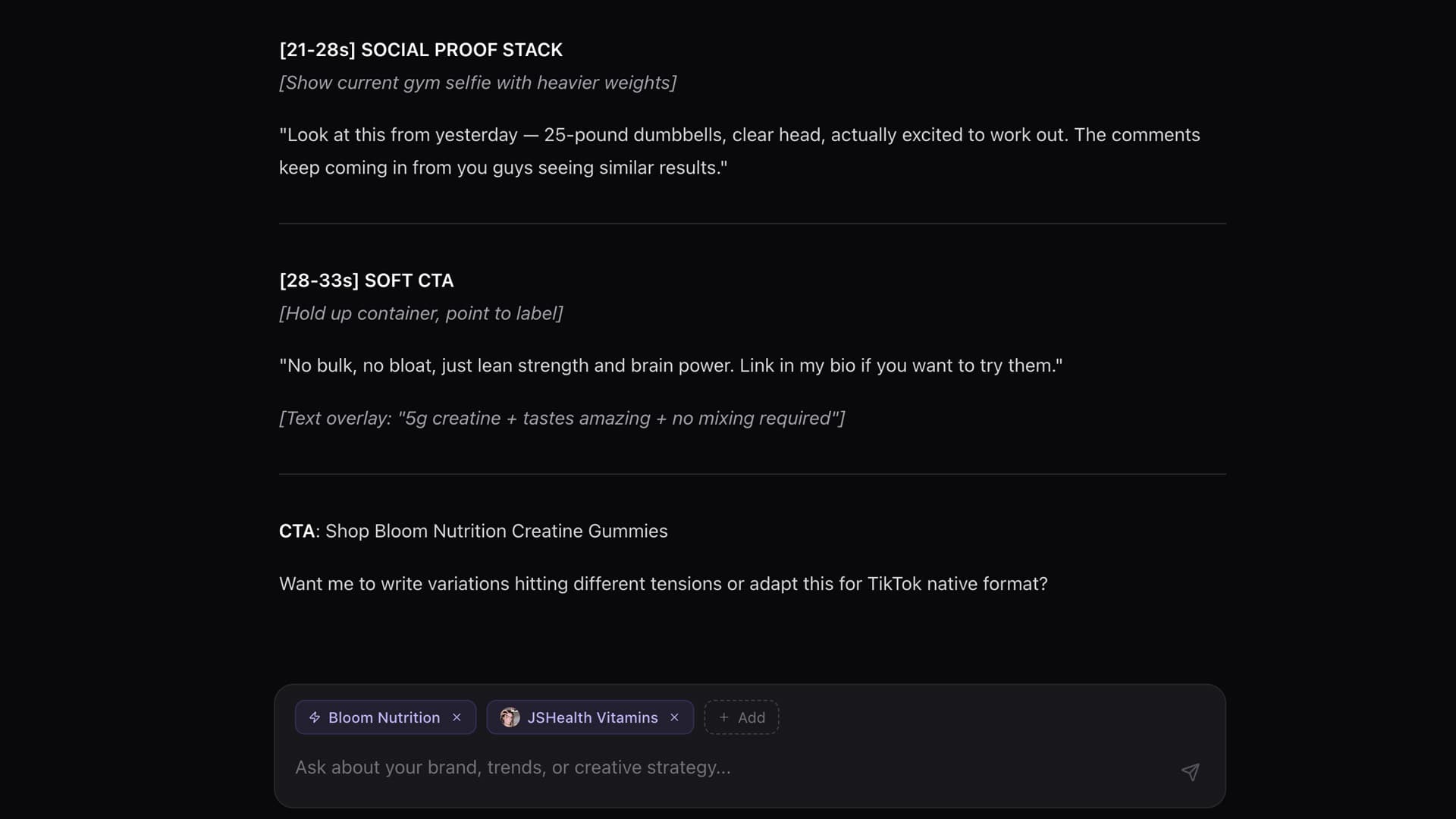Click the JSHealth Vitamins avatar image
The height and width of the screenshot is (819, 1456).
point(510,717)
